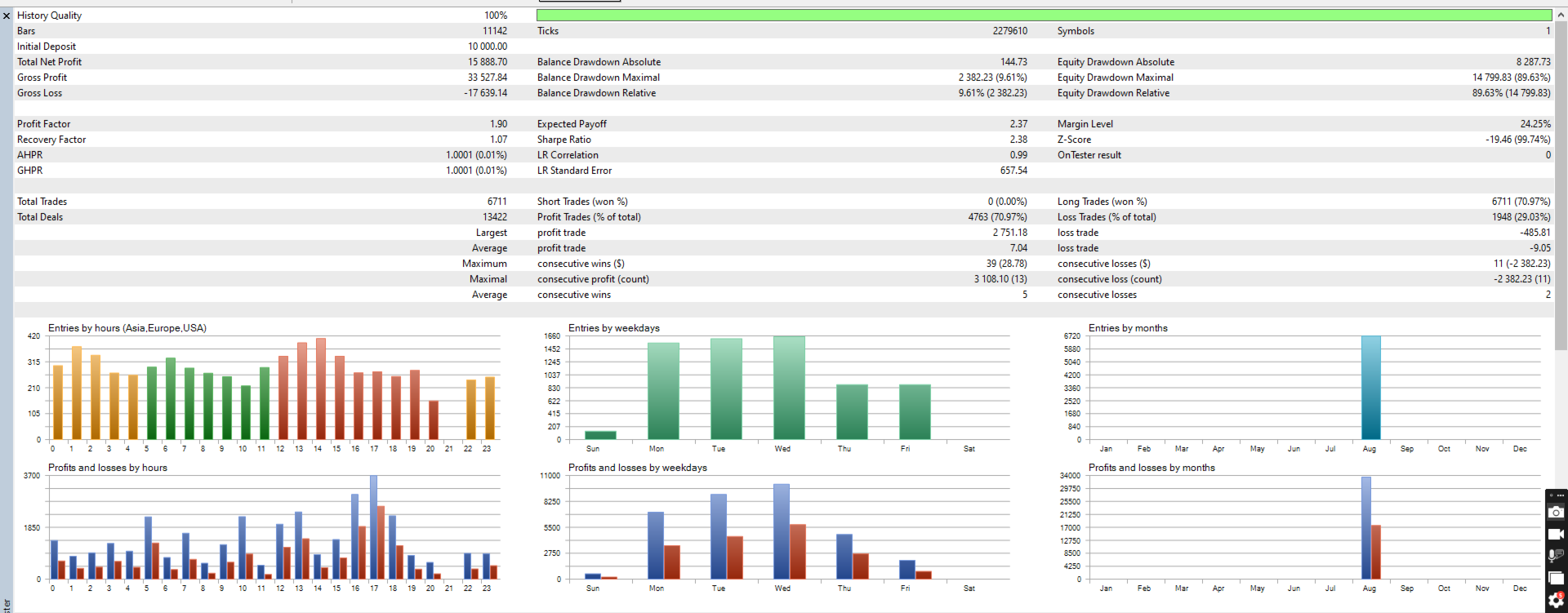1568x613 pixels.
Task: Click the Sun bar in Entries by weekdays
Action: pyautogui.click(x=600, y=435)
